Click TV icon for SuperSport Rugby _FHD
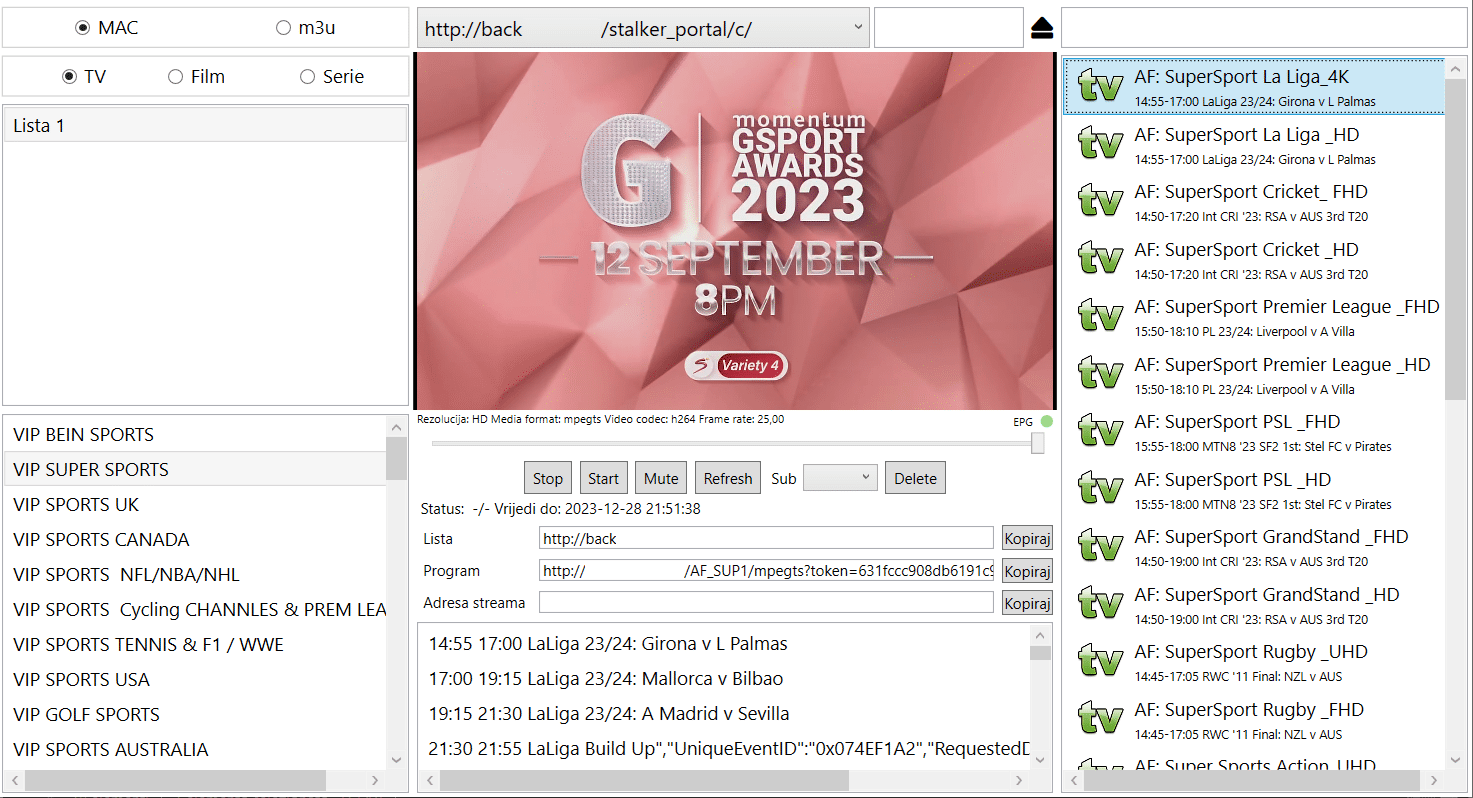Viewport: 1473px width, 798px height. pos(1101,719)
